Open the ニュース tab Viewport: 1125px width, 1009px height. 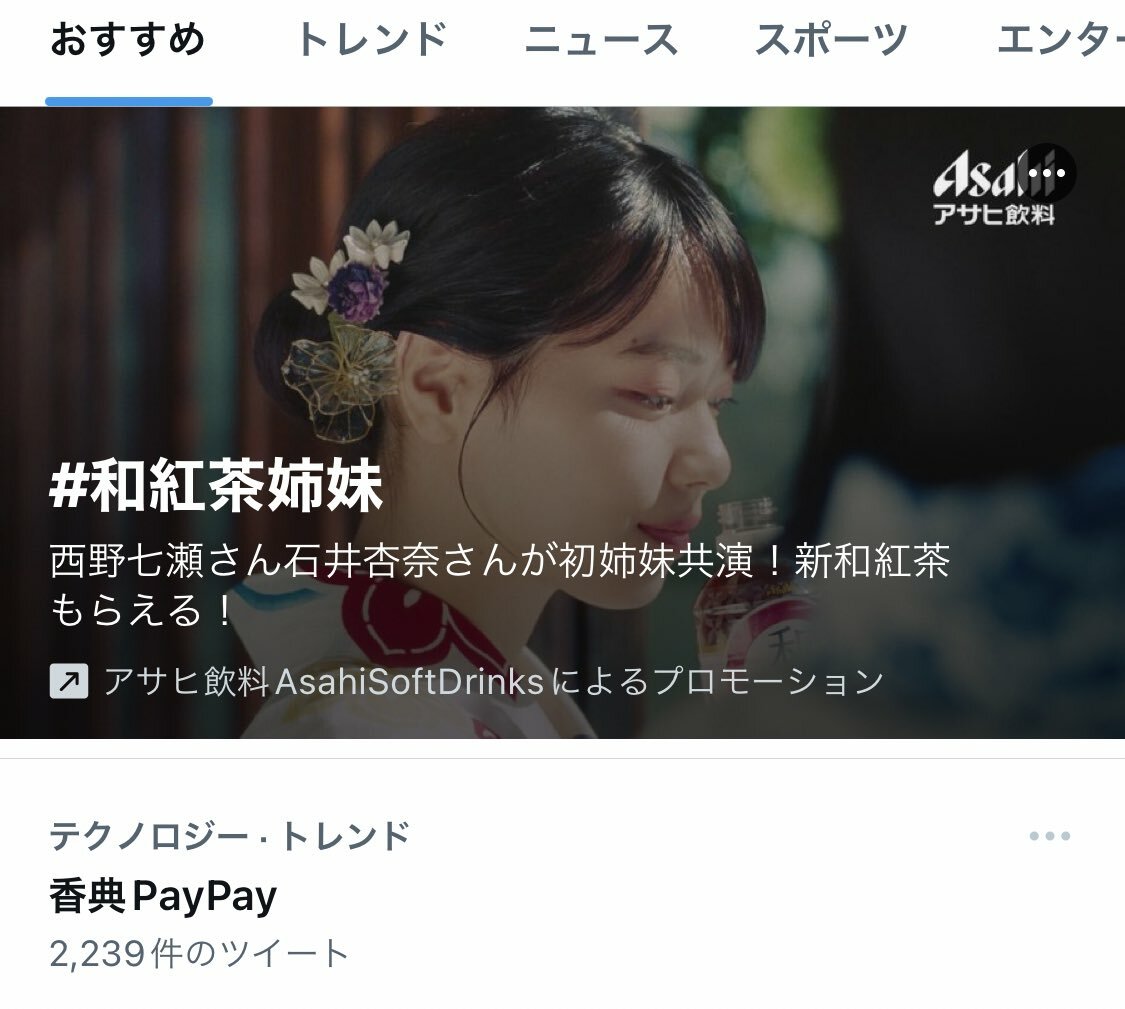pyautogui.click(x=602, y=39)
